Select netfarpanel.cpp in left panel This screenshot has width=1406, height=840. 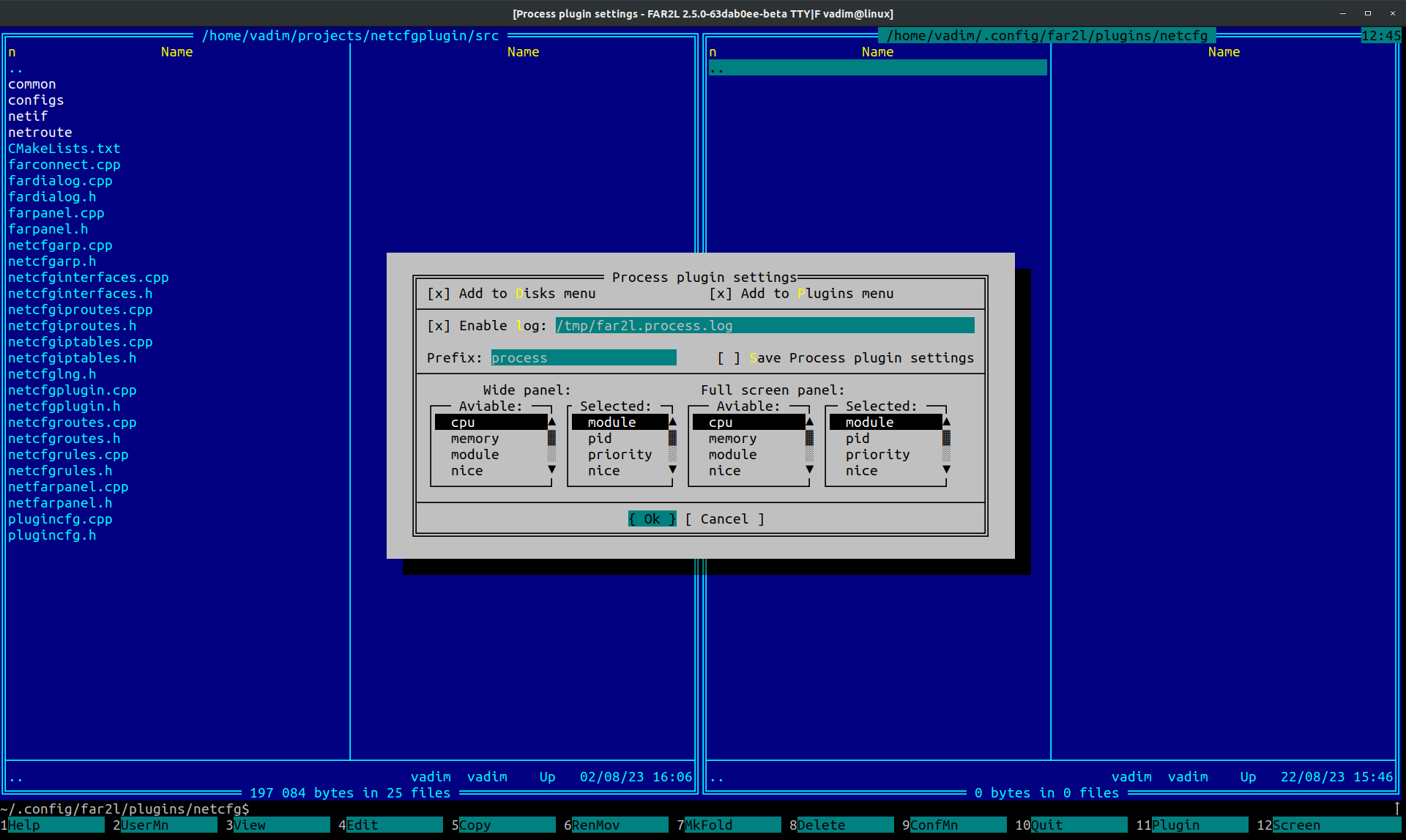(68, 487)
